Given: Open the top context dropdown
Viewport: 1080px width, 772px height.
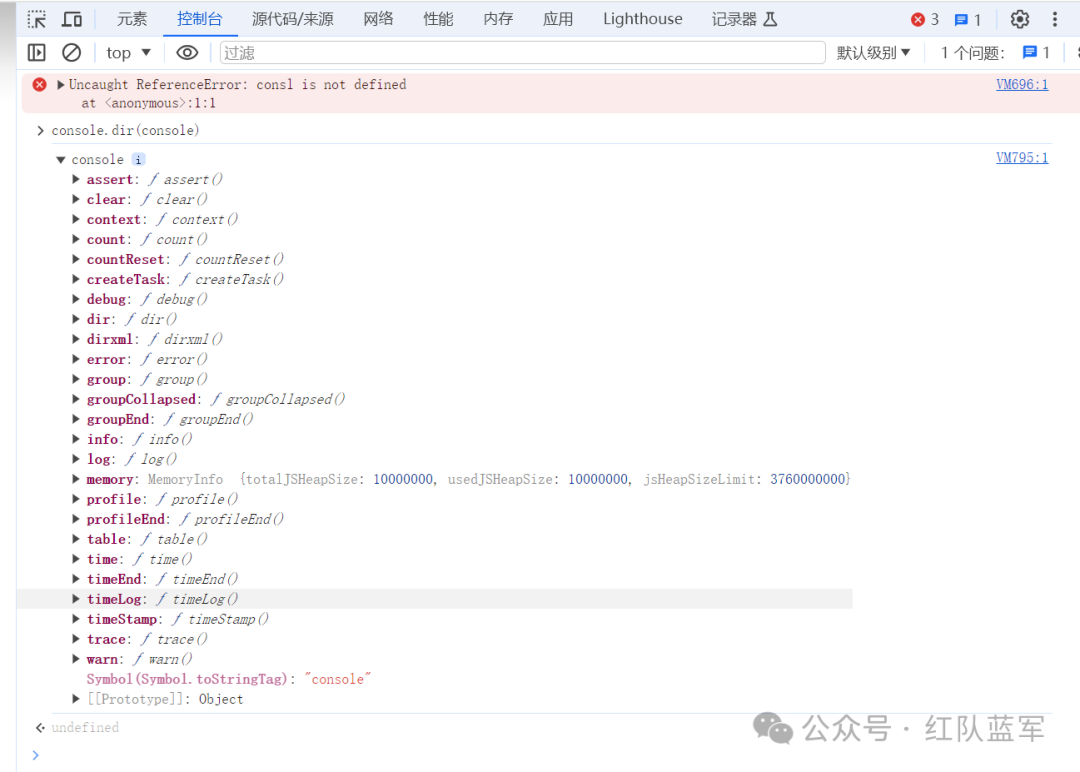Looking at the screenshot, I should [129, 53].
